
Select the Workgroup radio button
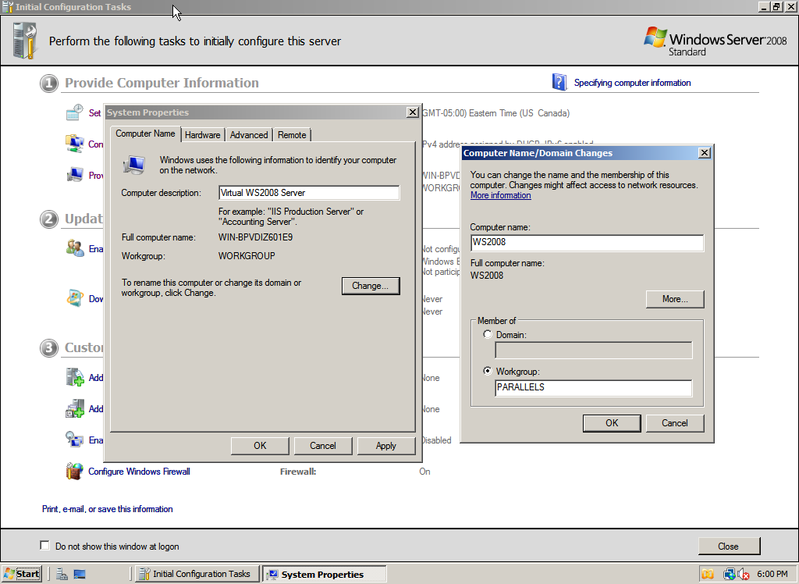[x=487, y=371]
